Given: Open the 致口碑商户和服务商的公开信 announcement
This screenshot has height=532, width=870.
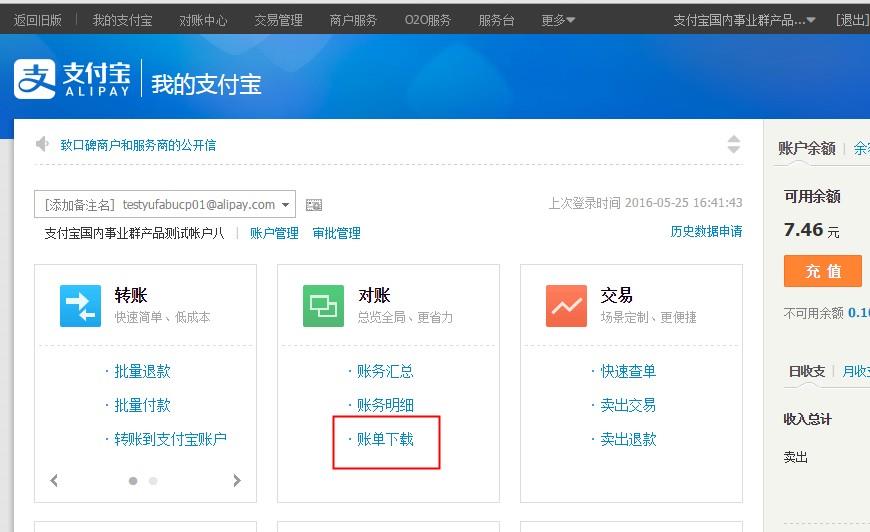Looking at the screenshot, I should click(x=138, y=145).
